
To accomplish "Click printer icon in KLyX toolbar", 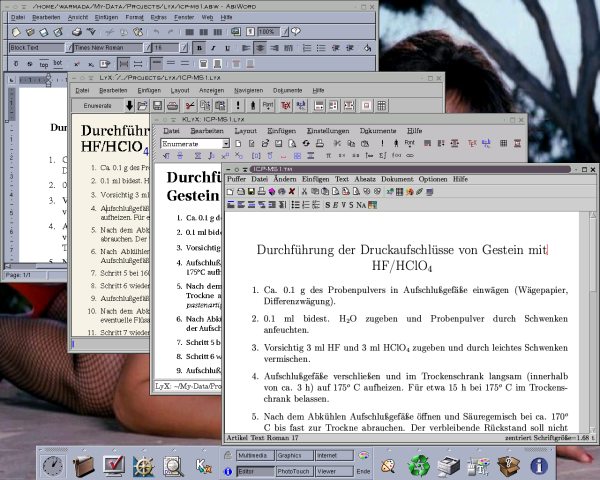I will tap(320, 144).
